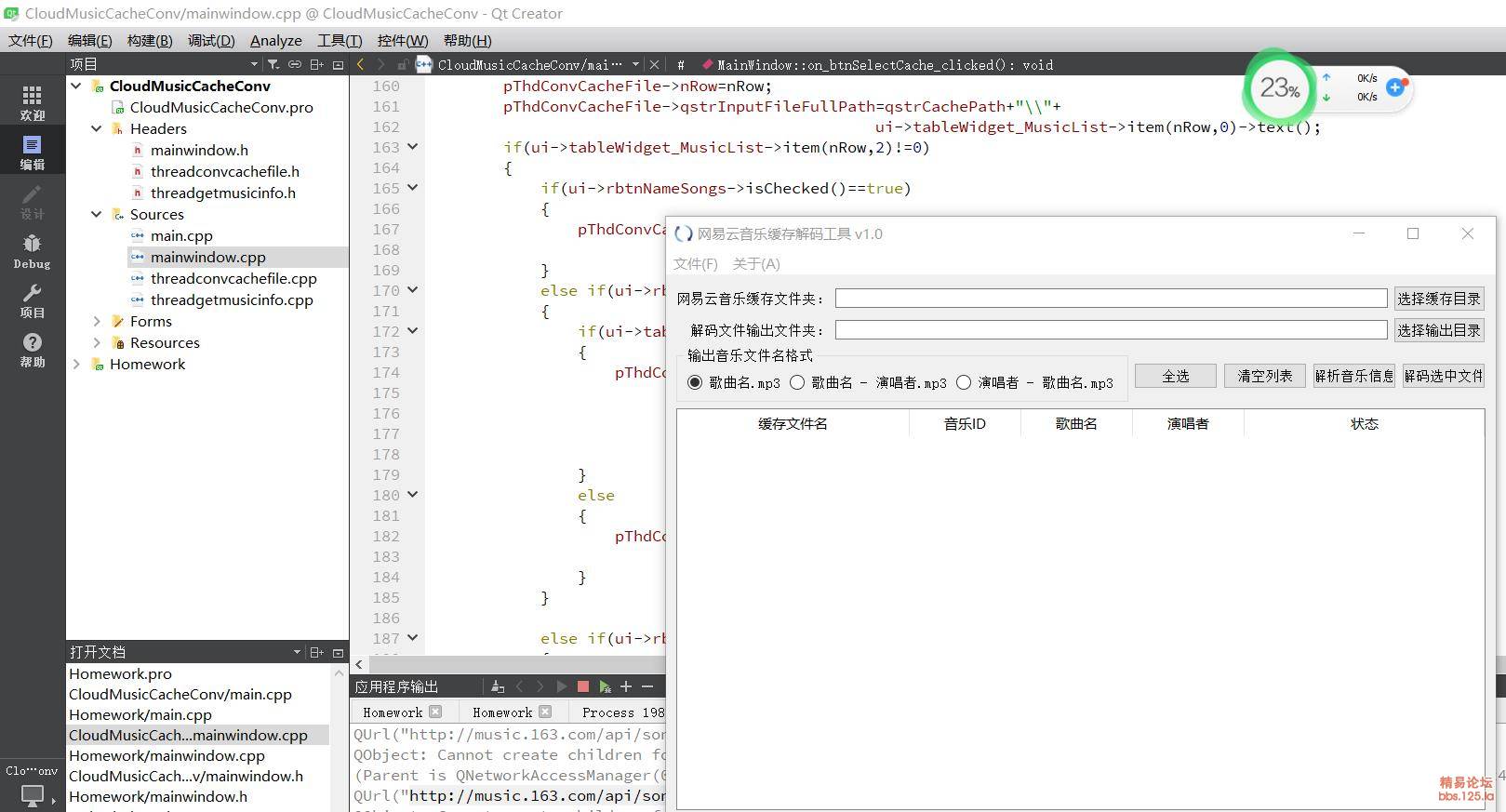This screenshot has width=1506, height=812.
Task: Click 解析音乐信息 button
Action: pyautogui.click(x=1354, y=376)
